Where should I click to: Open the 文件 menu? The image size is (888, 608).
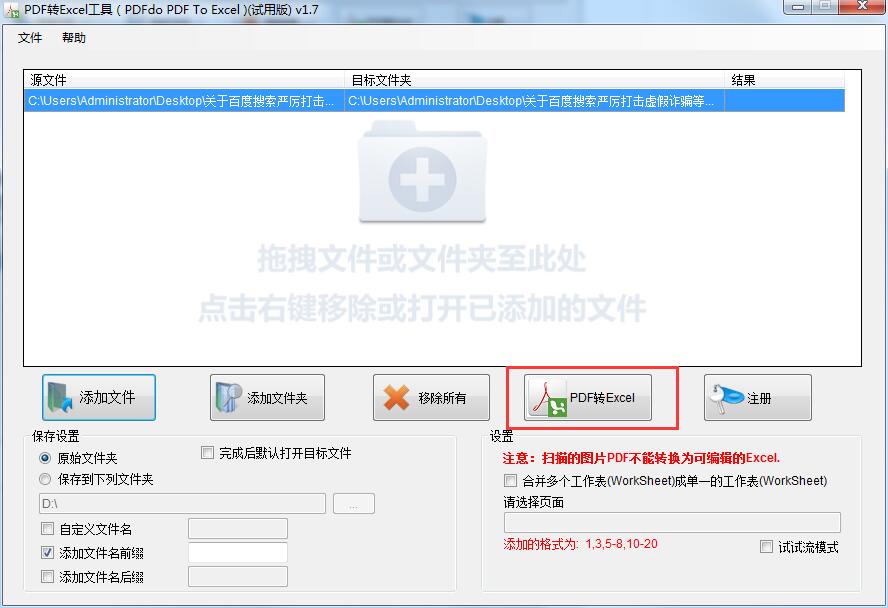point(29,38)
